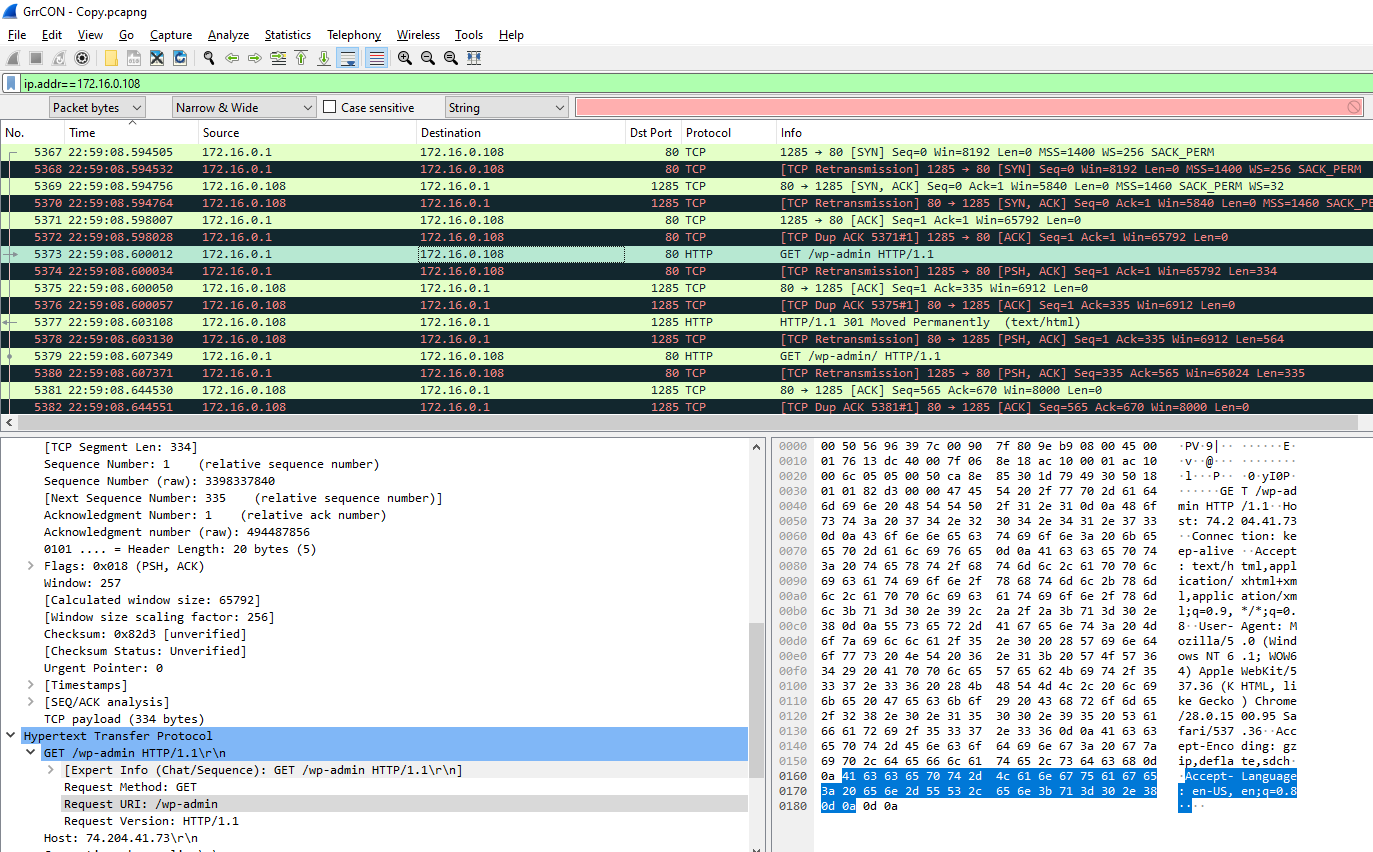This screenshot has height=852, width=1373.
Task: Open the Statistics menu
Action: [x=287, y=35]
